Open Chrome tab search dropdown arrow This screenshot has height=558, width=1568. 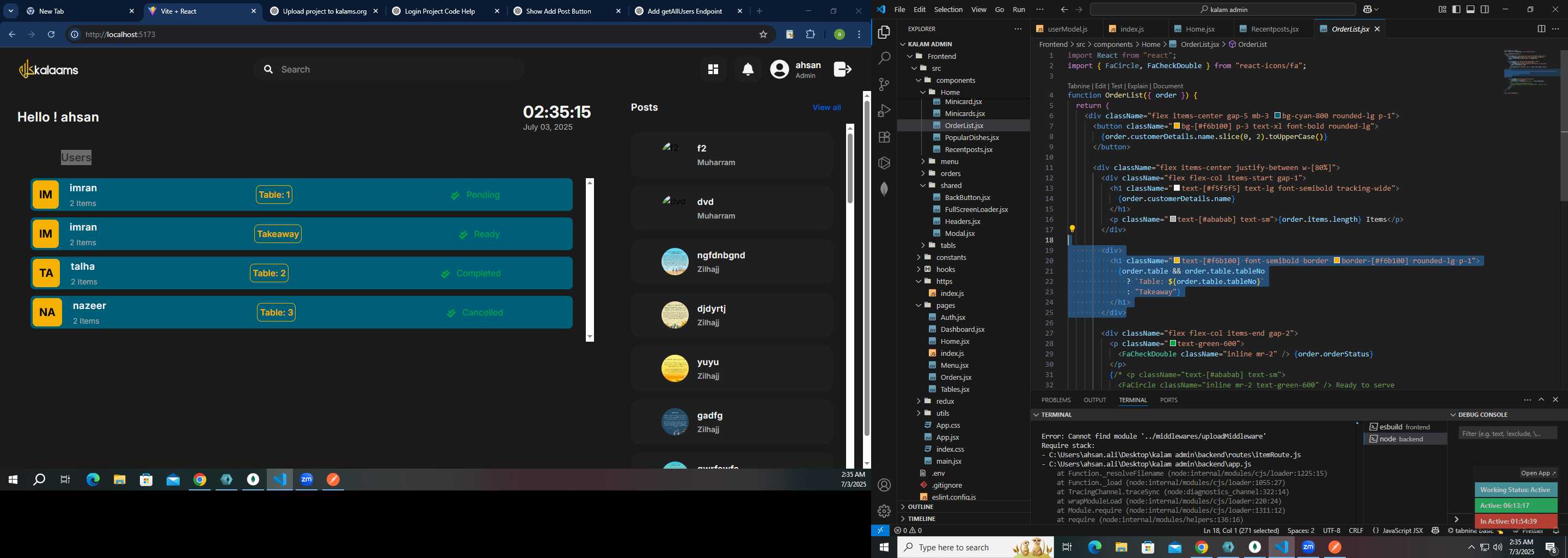11,11
